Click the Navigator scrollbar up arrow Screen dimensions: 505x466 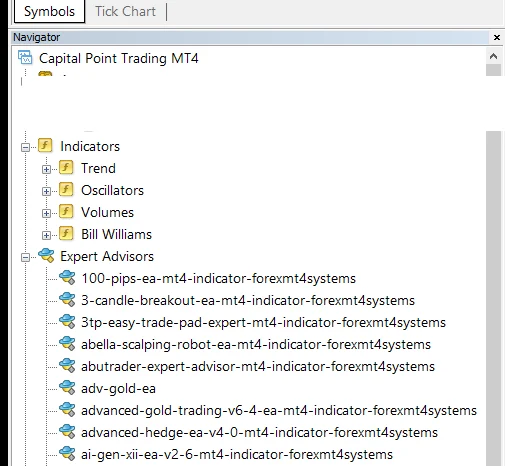pyautogui.click(x=494, y=56)
